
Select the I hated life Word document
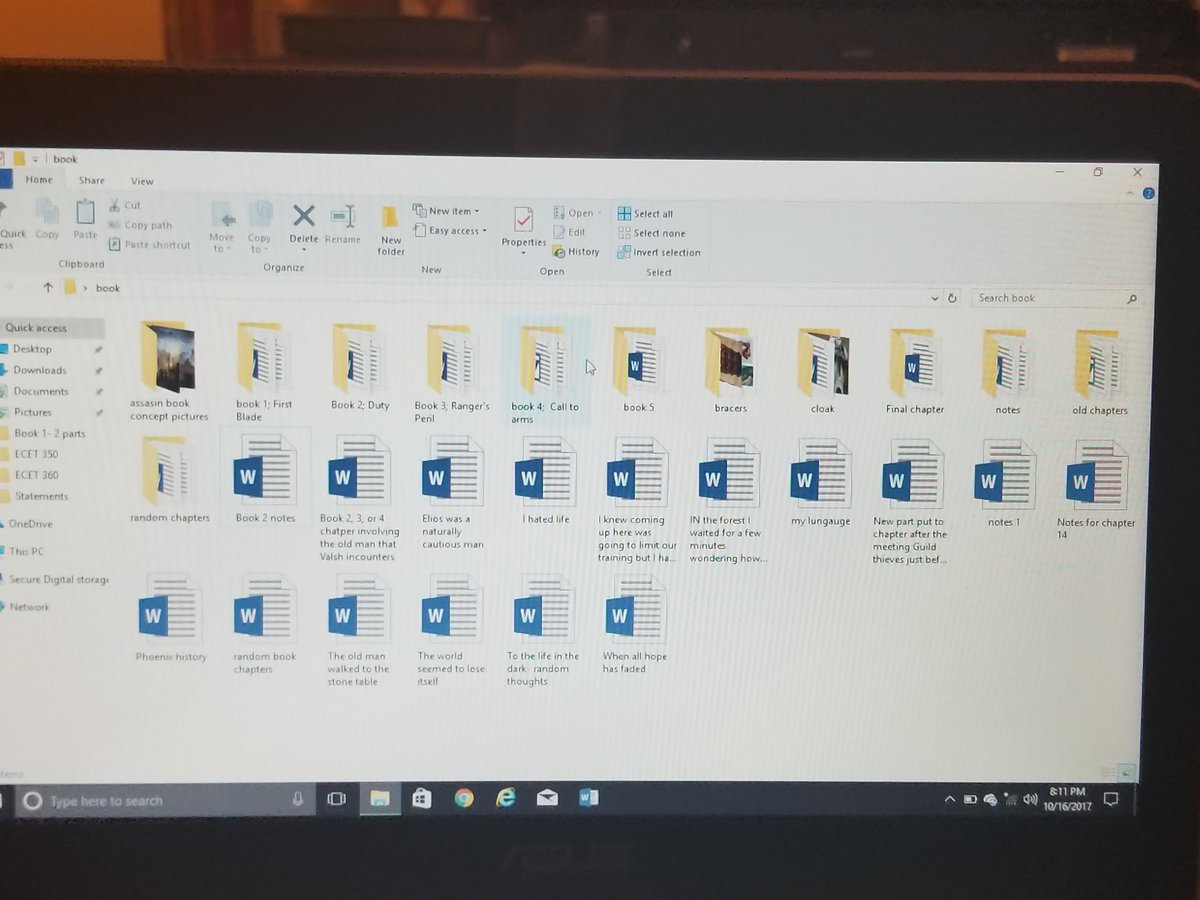[546, 480]
